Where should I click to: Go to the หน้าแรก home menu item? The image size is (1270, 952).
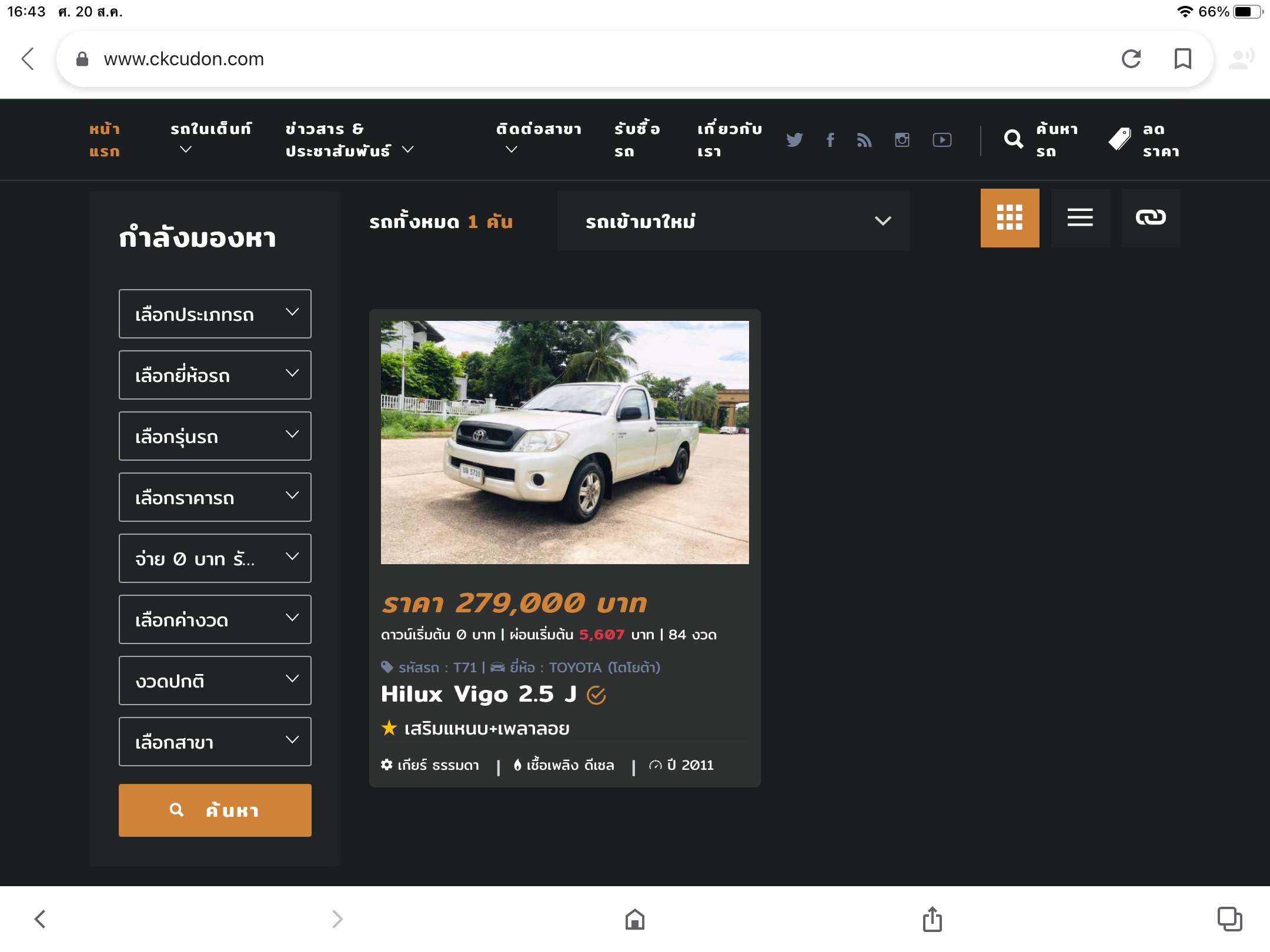pos(105,140)
